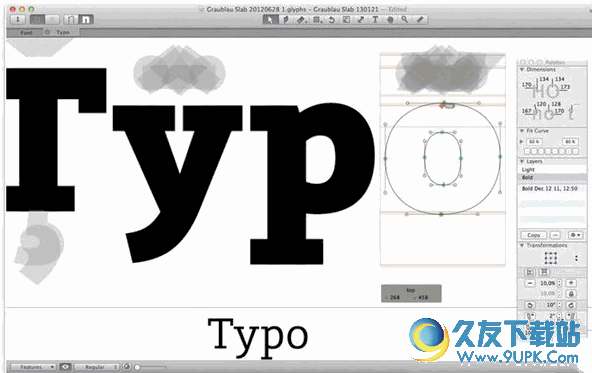Image resolution: width=592 pixels, height=373 pixels.
Task: Open the Layers gear action menu
Action: click(x=576, y=235)
